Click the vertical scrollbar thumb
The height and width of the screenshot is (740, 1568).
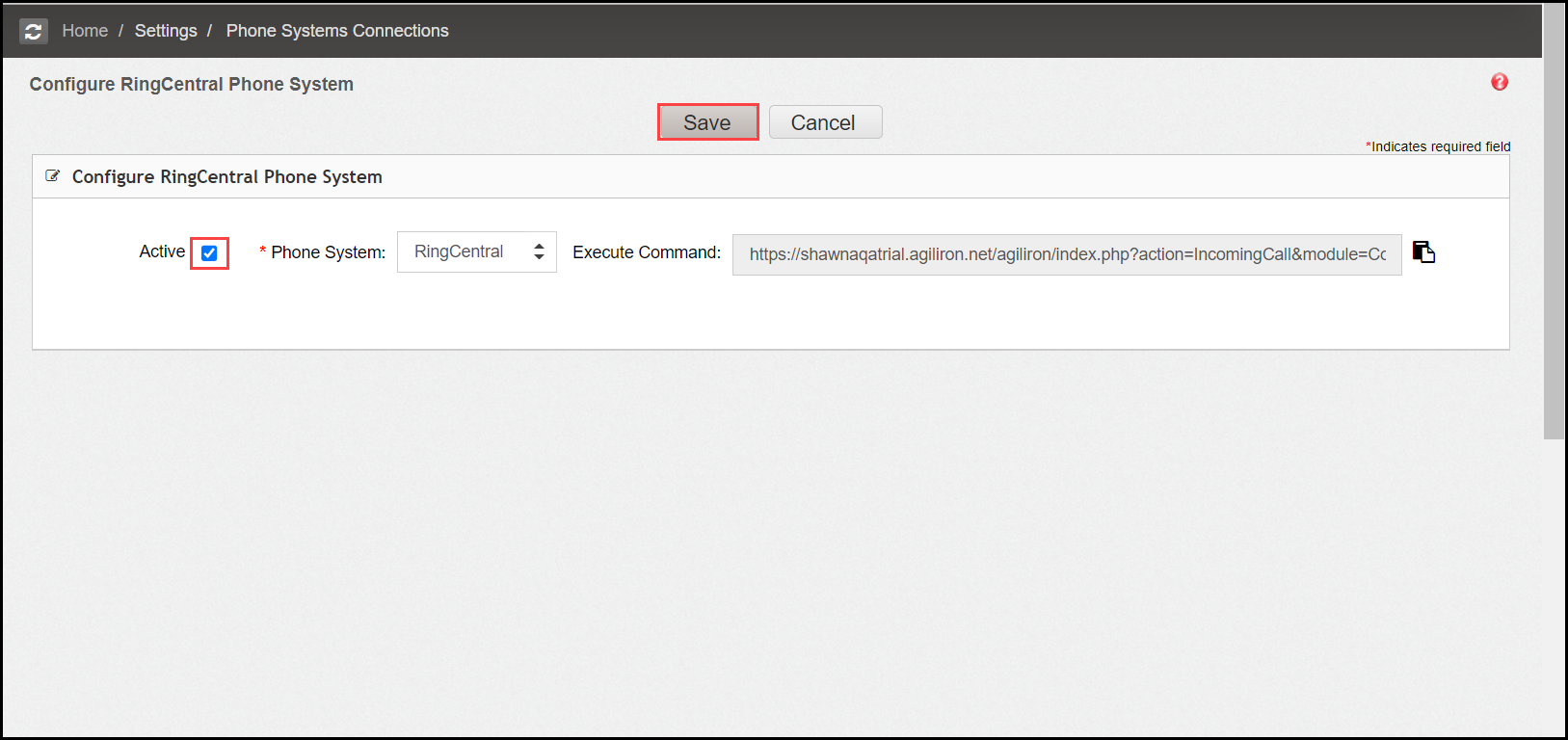point(1554,222)
